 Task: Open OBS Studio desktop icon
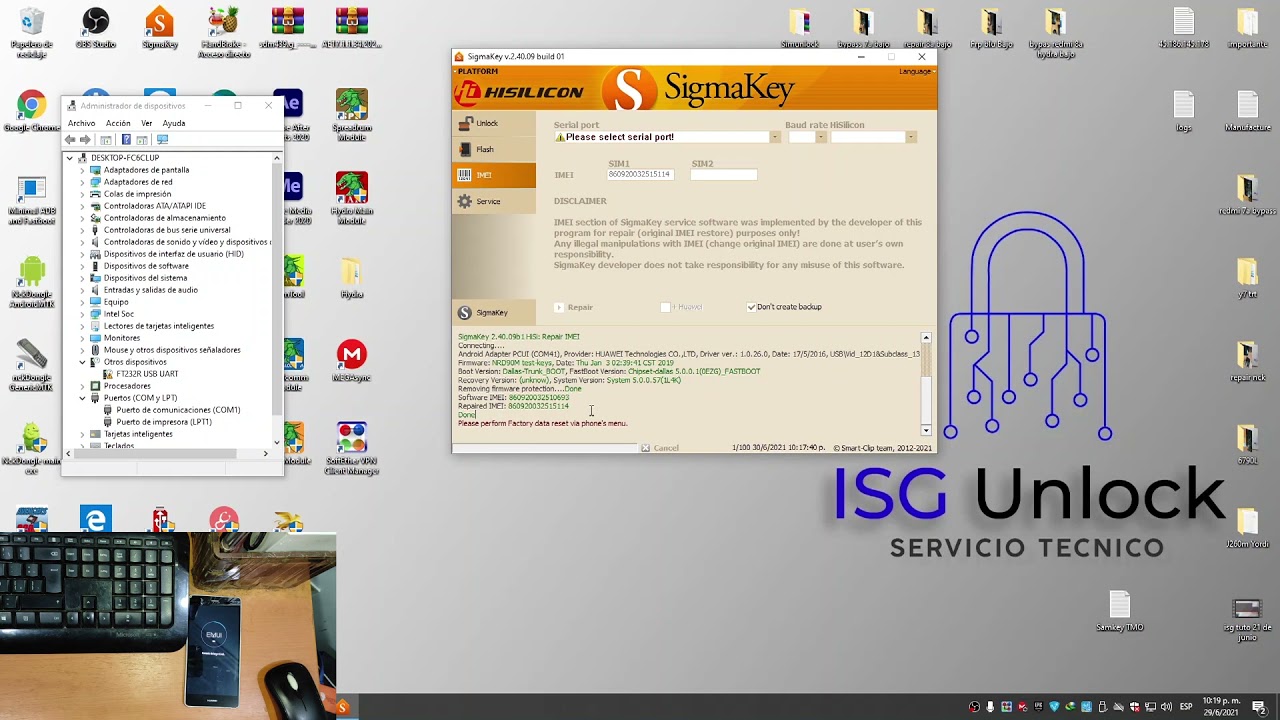(x=95, y=29)
